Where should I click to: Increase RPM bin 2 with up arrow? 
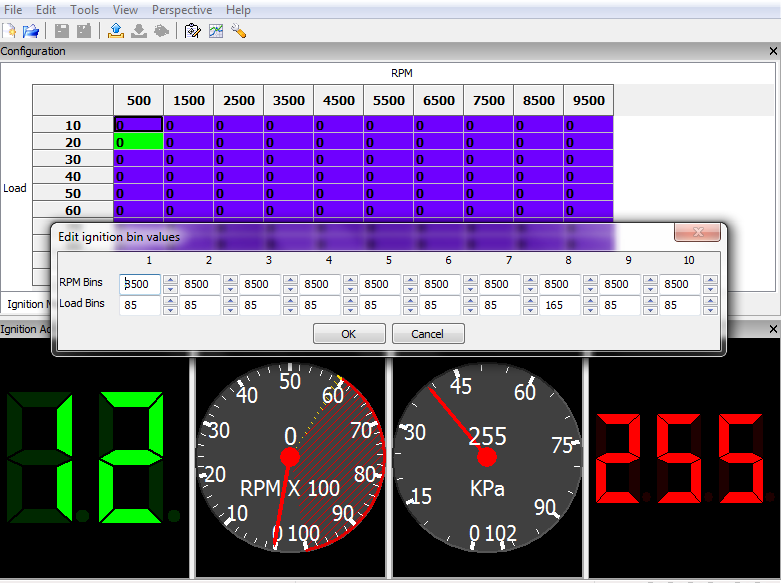(x=230, y=280)
